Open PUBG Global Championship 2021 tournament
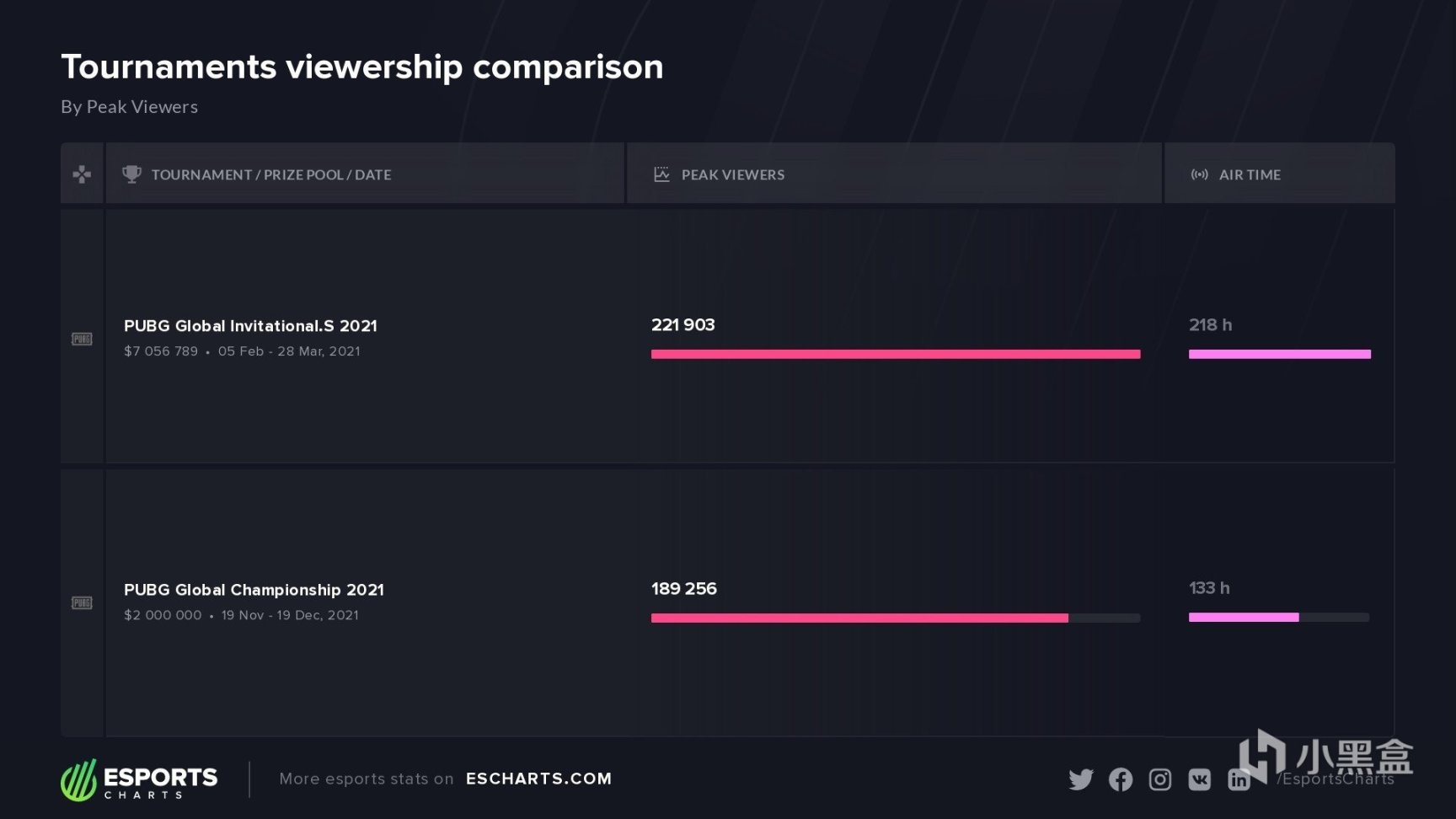Image resolution: width=1456 pixels, height=819 pixels. pyautogui.click(x=254, y=590)
